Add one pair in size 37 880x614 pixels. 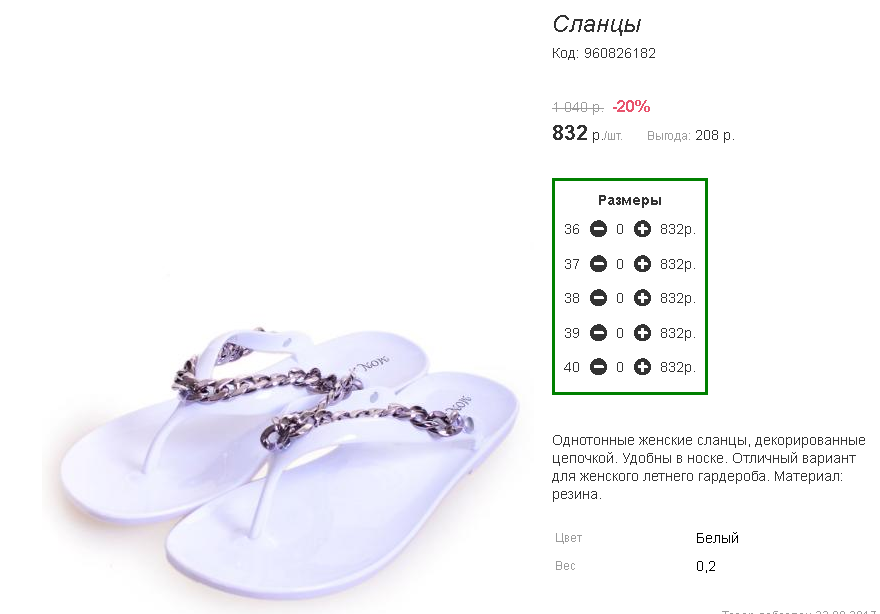pos(642,264)
